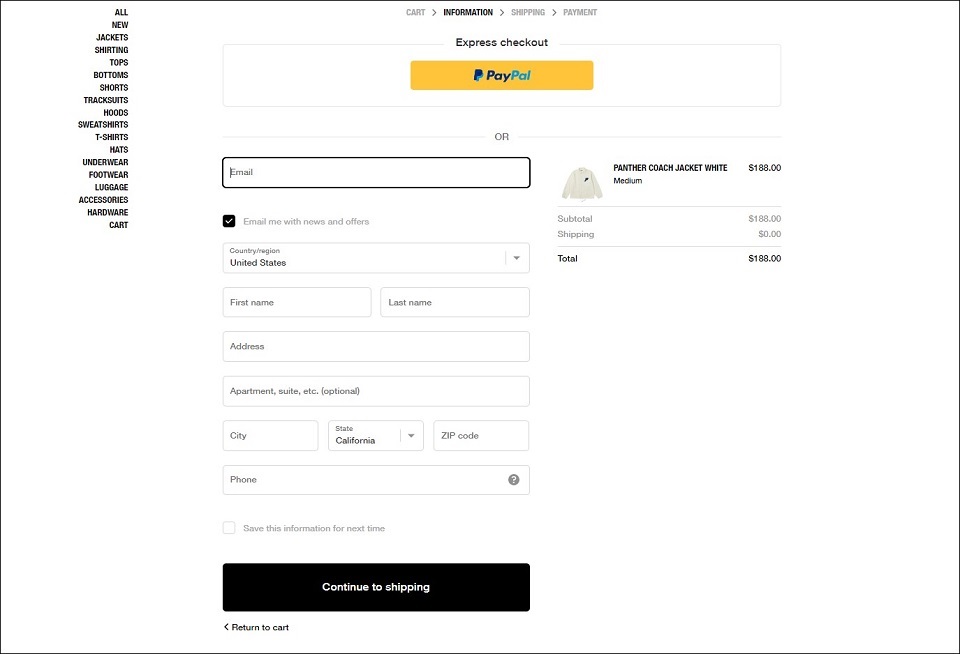Image resolution: width=960 pixels, height=654 pixels.
Task: Click the Phone input field
Action: (376, 479)
